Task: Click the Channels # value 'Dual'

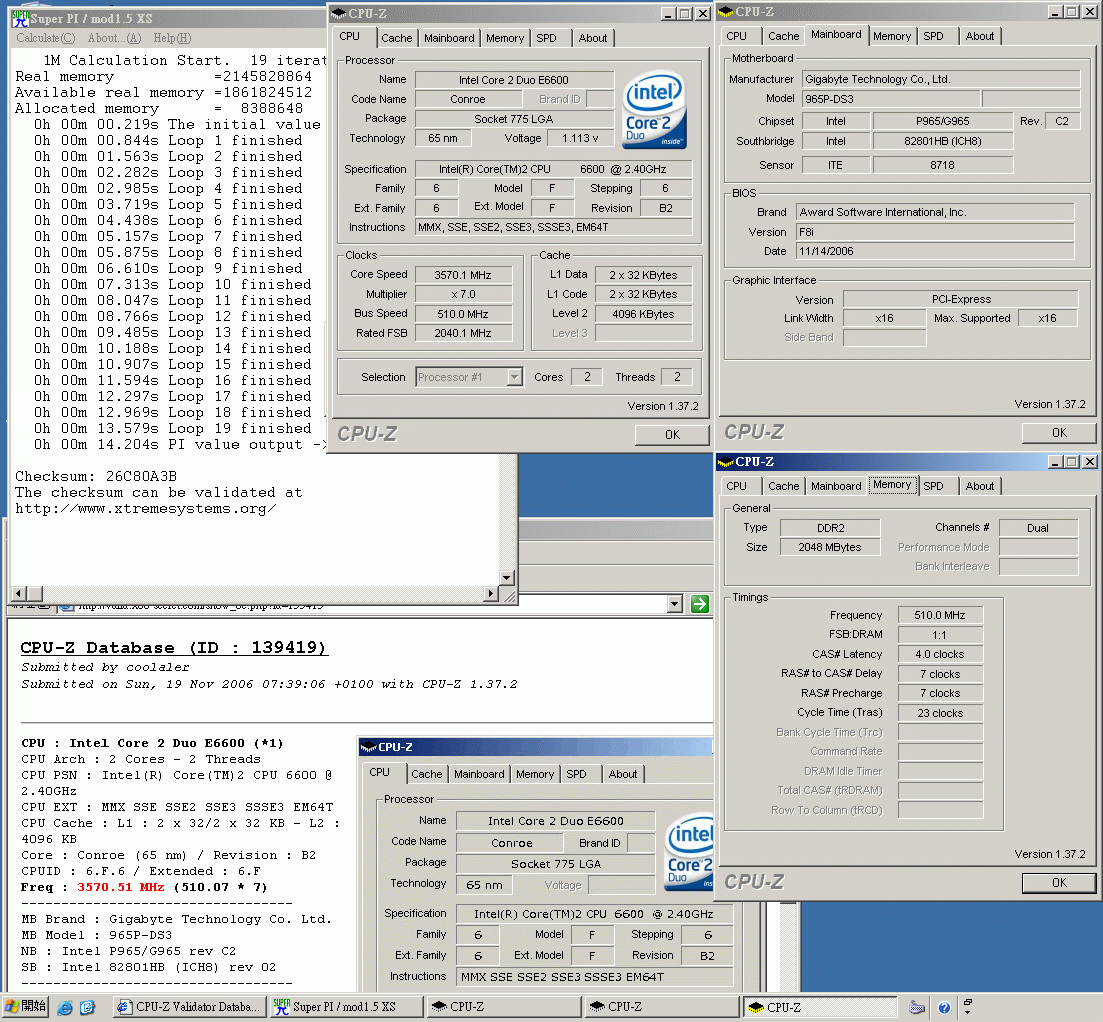Action: [1038, 528]
